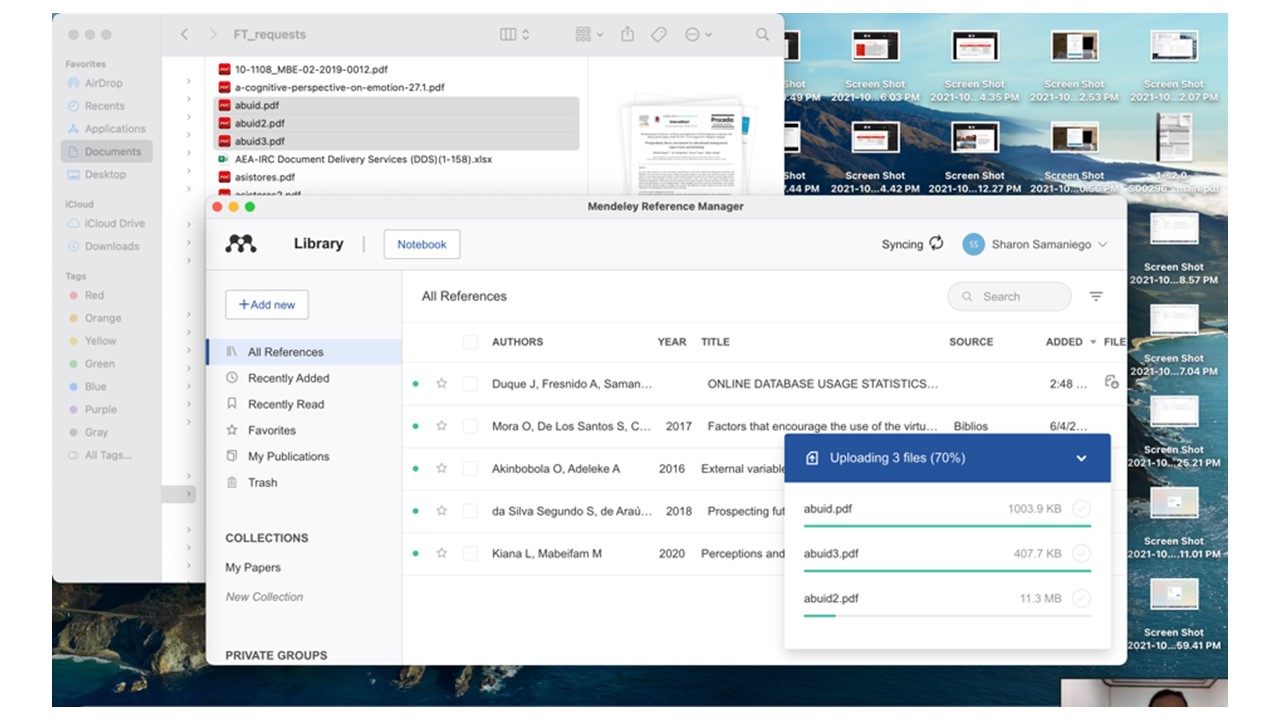1280x720 pixels.
Task: Open the ADDED column sort arrow
Action: [x=1093, y=342]
